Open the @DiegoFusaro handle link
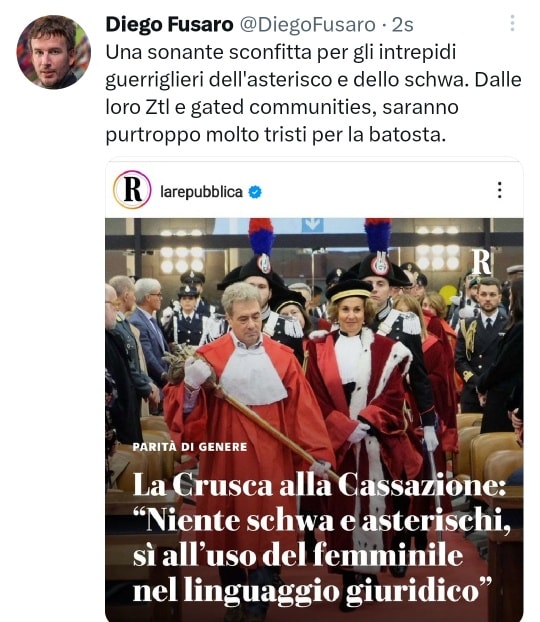Screen dimensions: 540x622 point(307,25)
